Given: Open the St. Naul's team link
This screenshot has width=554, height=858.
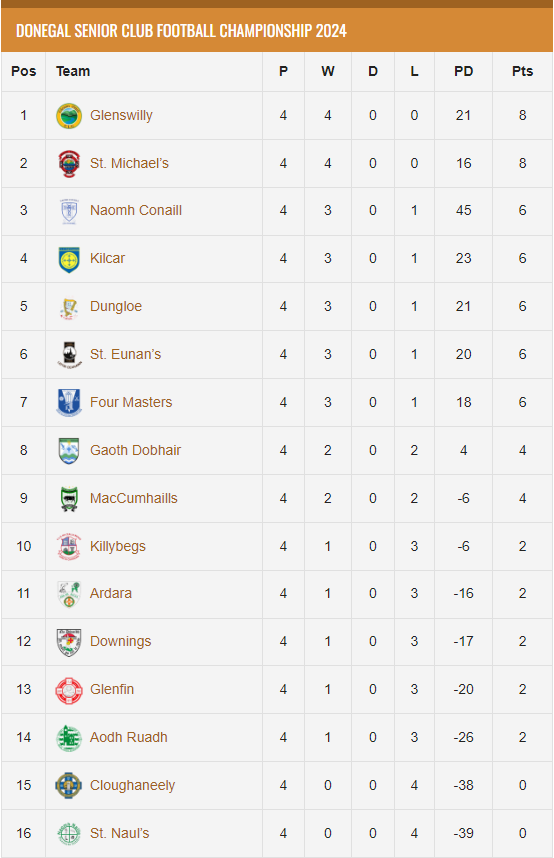Looking at the screenshot, I should 119,833.
